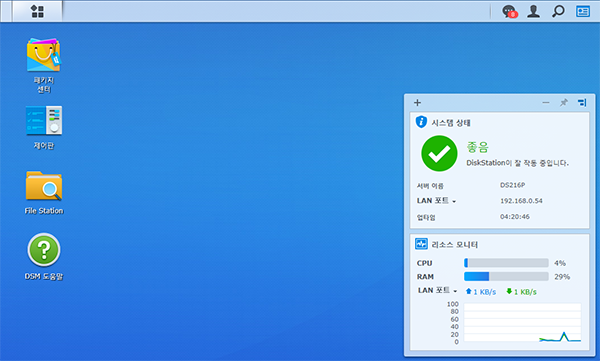Click the 리소스 모니터 header icon
600x361 pixels.
(421, 244)
